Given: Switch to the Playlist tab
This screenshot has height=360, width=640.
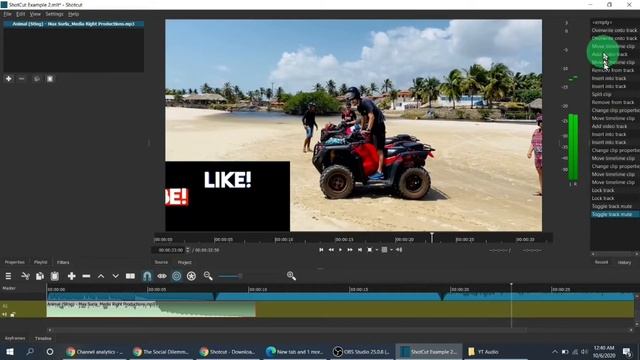Looking at the screenshot, I should tap(40, 262).
